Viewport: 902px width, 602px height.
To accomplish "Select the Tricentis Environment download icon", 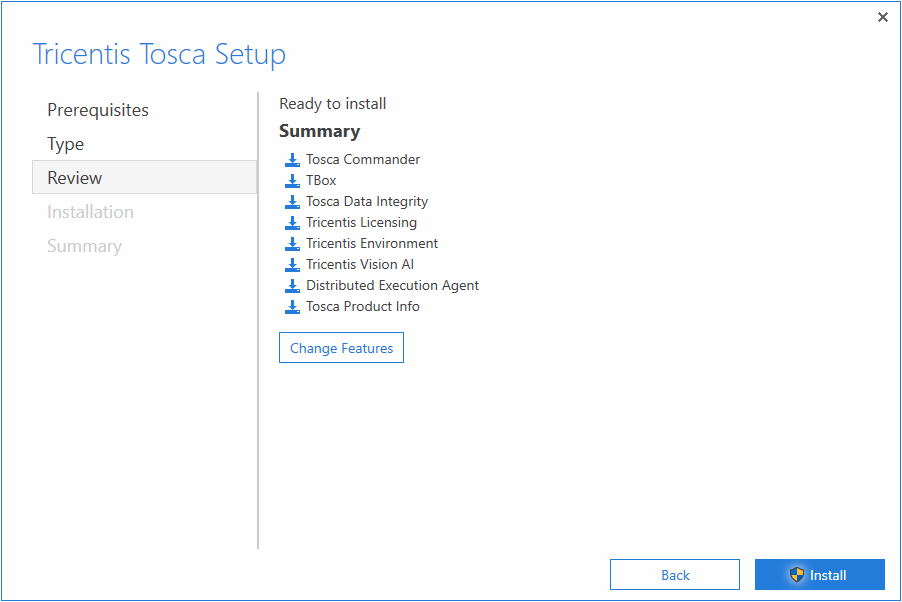I will 292,243.
